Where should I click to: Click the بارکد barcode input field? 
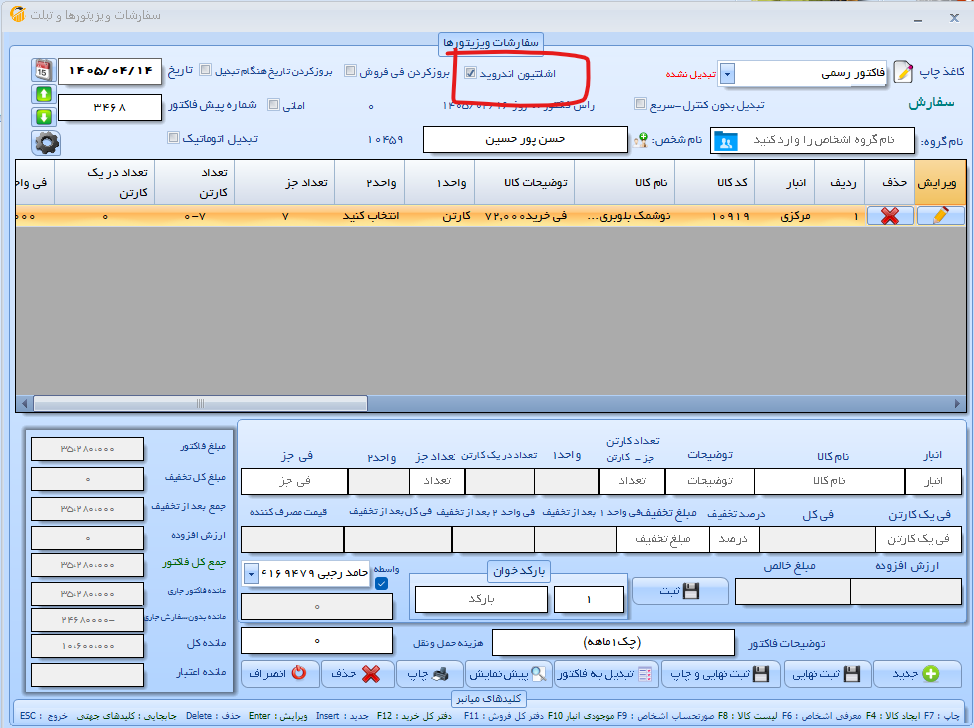click(x=481, y=599)
